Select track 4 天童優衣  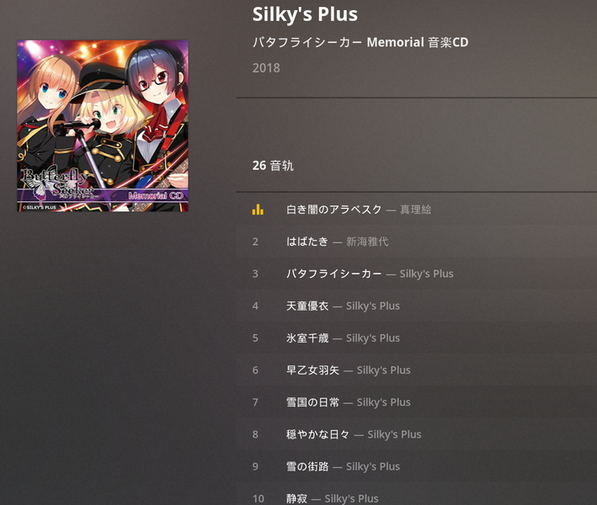pos(417,306)
